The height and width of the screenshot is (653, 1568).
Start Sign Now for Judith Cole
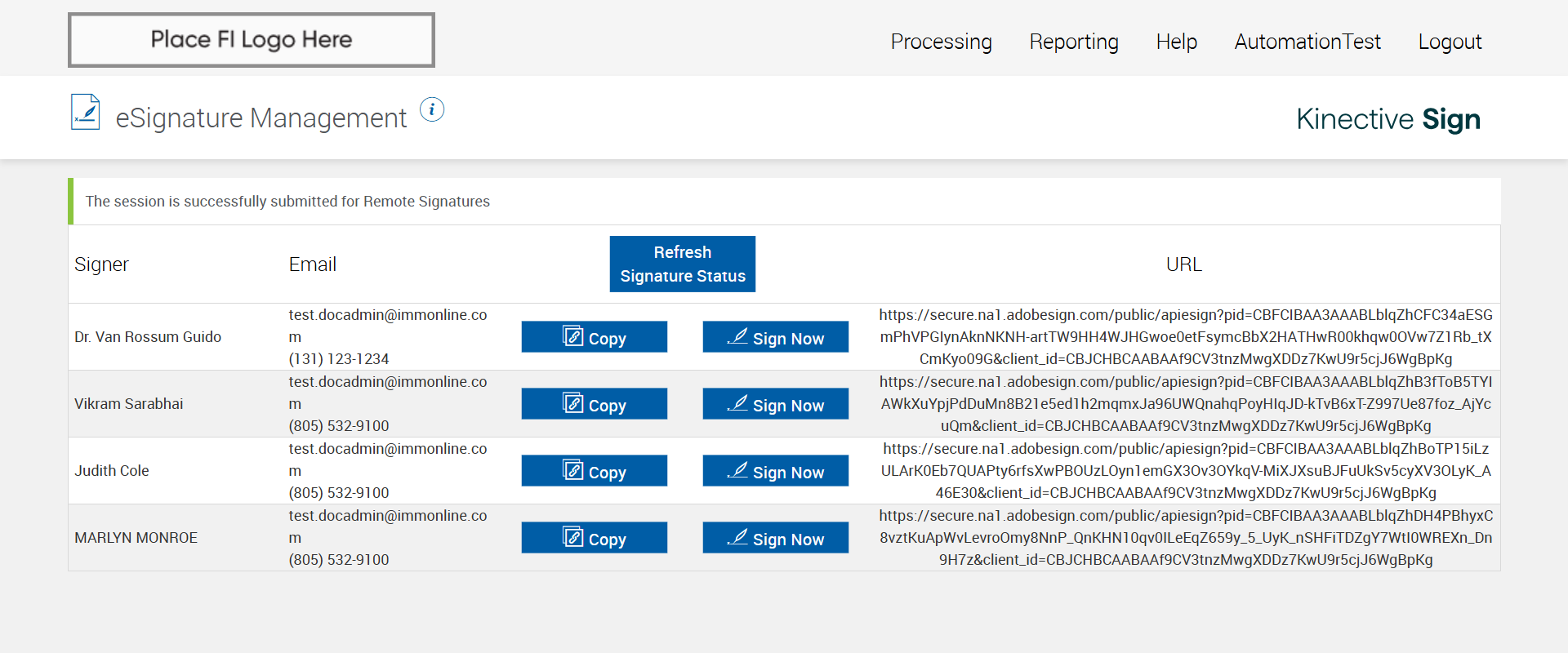tap(775, 471)
